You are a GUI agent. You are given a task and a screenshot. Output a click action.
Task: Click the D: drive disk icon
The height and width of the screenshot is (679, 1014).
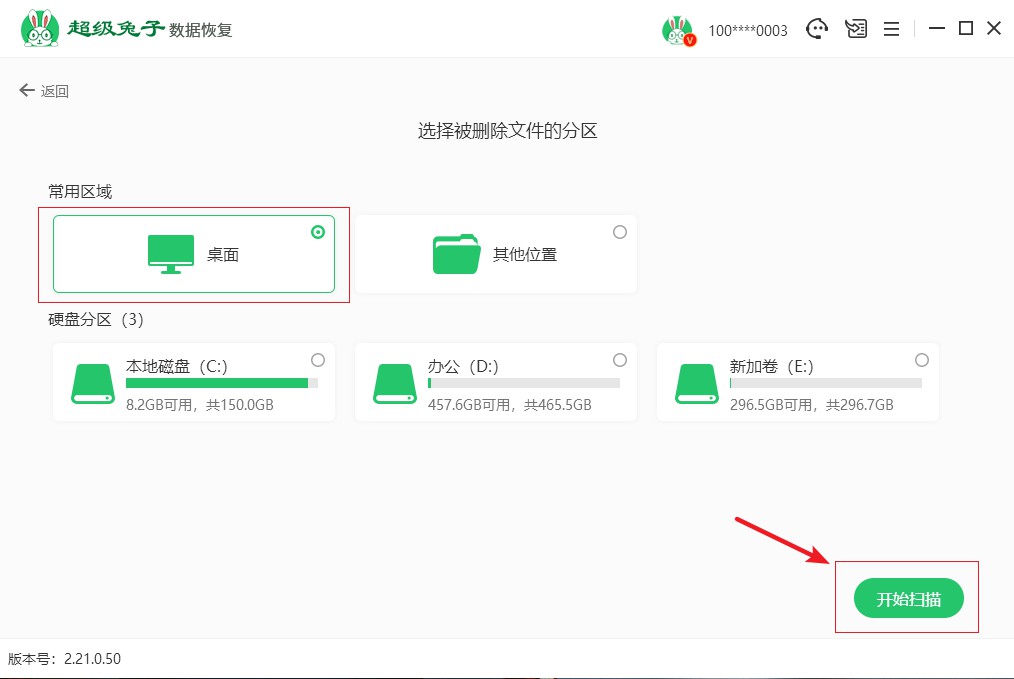[x=395, y=384]
